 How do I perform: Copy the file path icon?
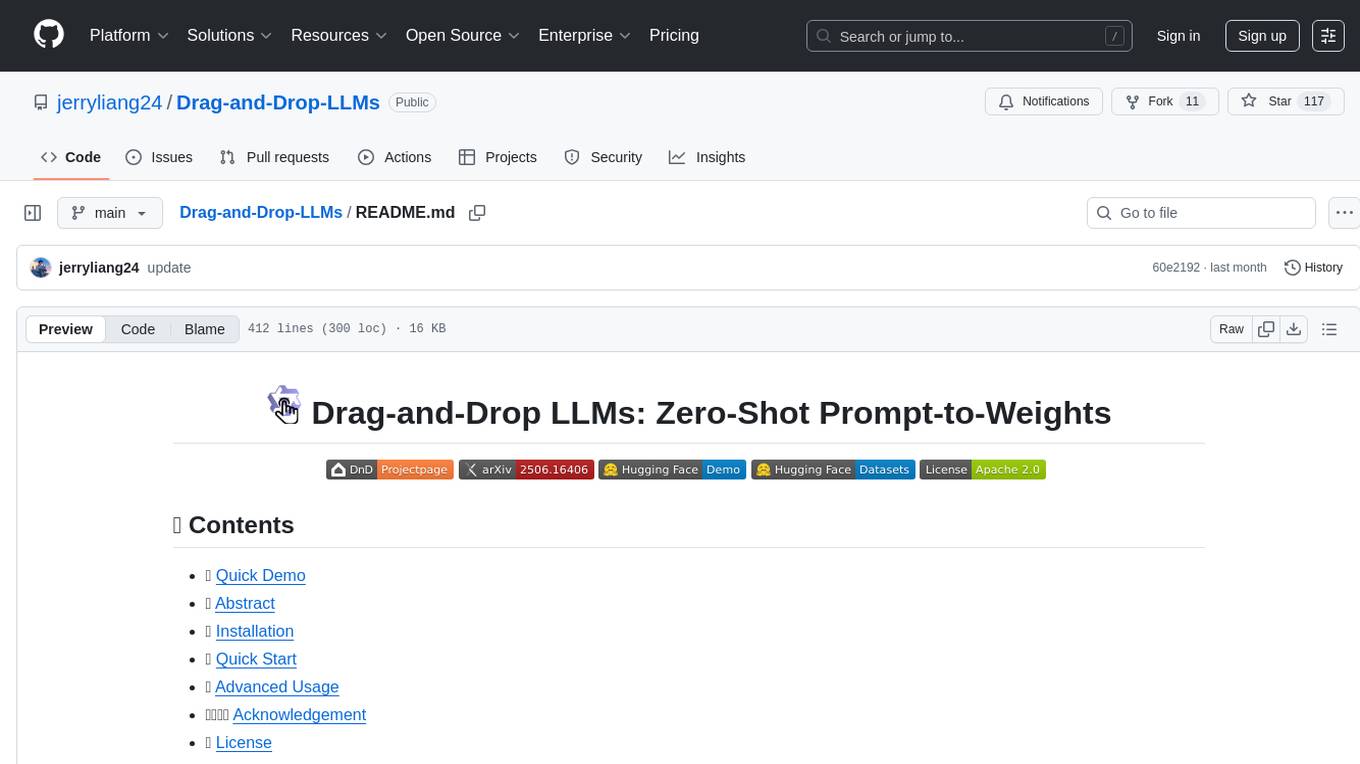coord(477,213)
